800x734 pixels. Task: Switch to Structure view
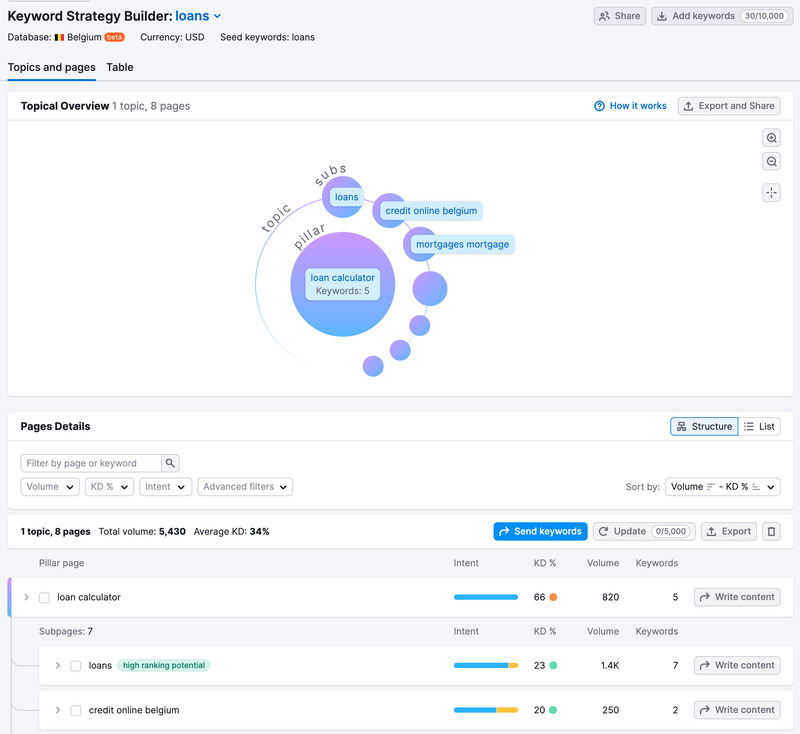[704, 426]
